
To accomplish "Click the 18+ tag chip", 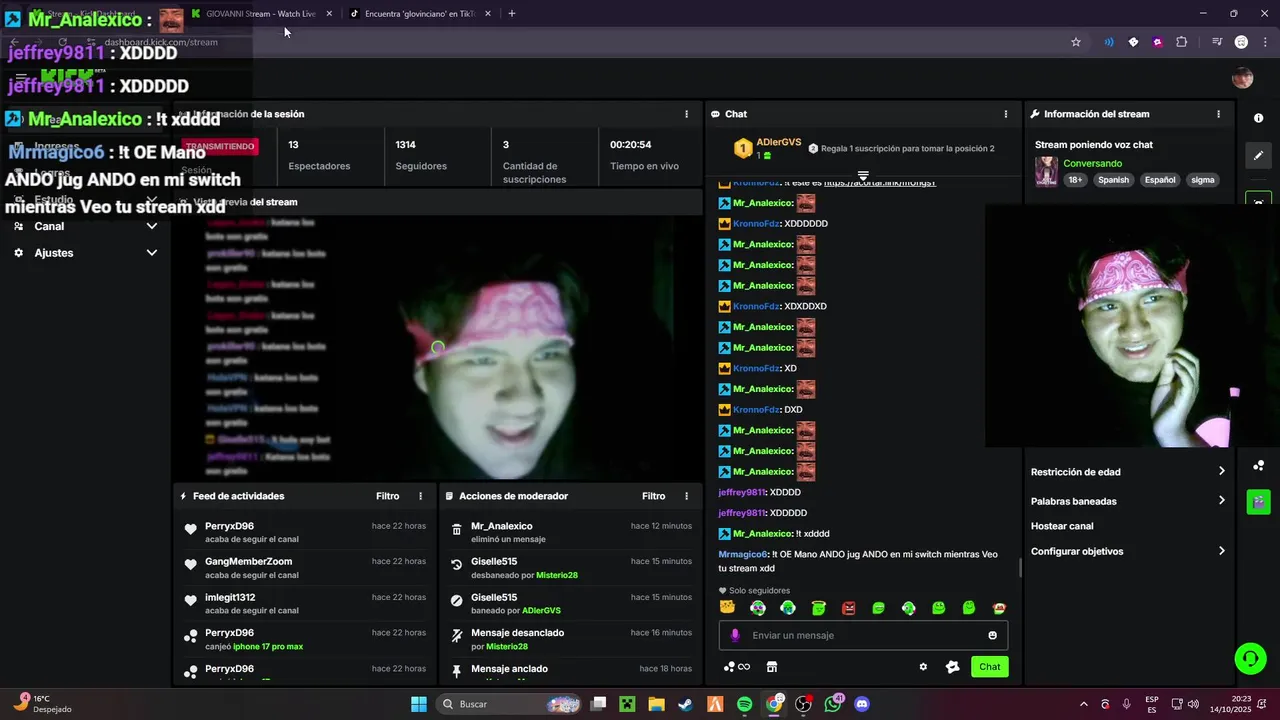I will click(x=1075, y=180).
